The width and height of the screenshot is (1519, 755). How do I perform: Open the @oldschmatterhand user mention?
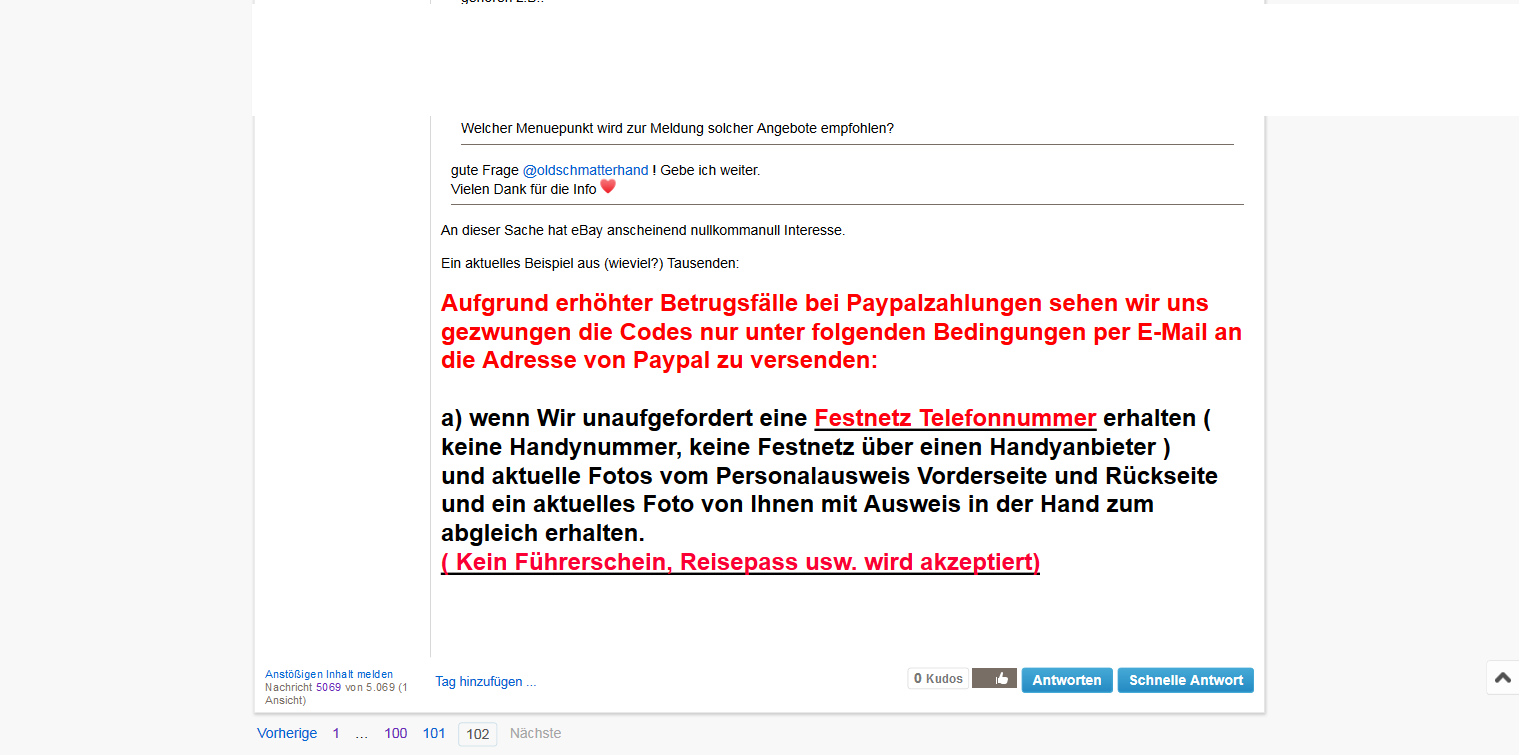585,170
